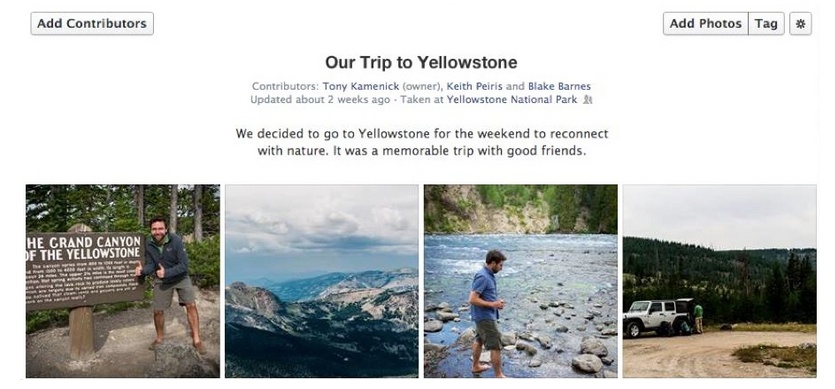
Task: Click the album description about reconnecting with nature
Action: (x=422, y=142)
